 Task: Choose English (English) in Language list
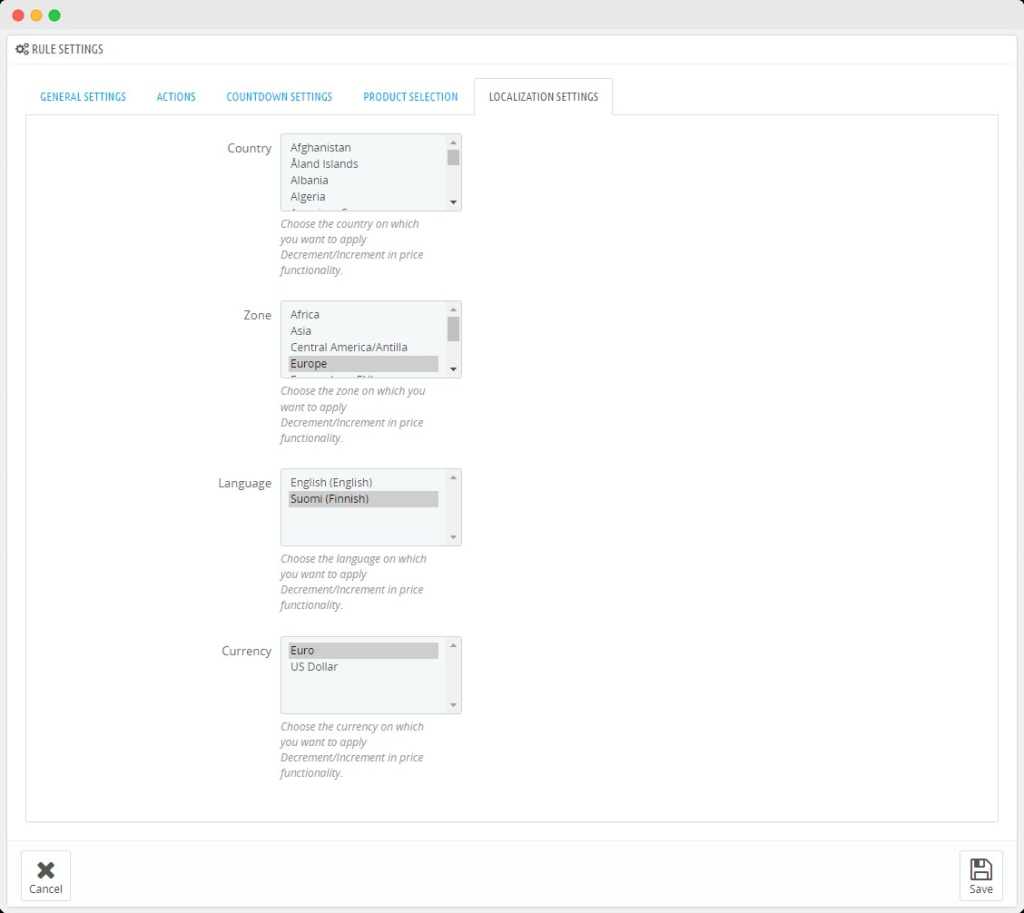point(331,483)
